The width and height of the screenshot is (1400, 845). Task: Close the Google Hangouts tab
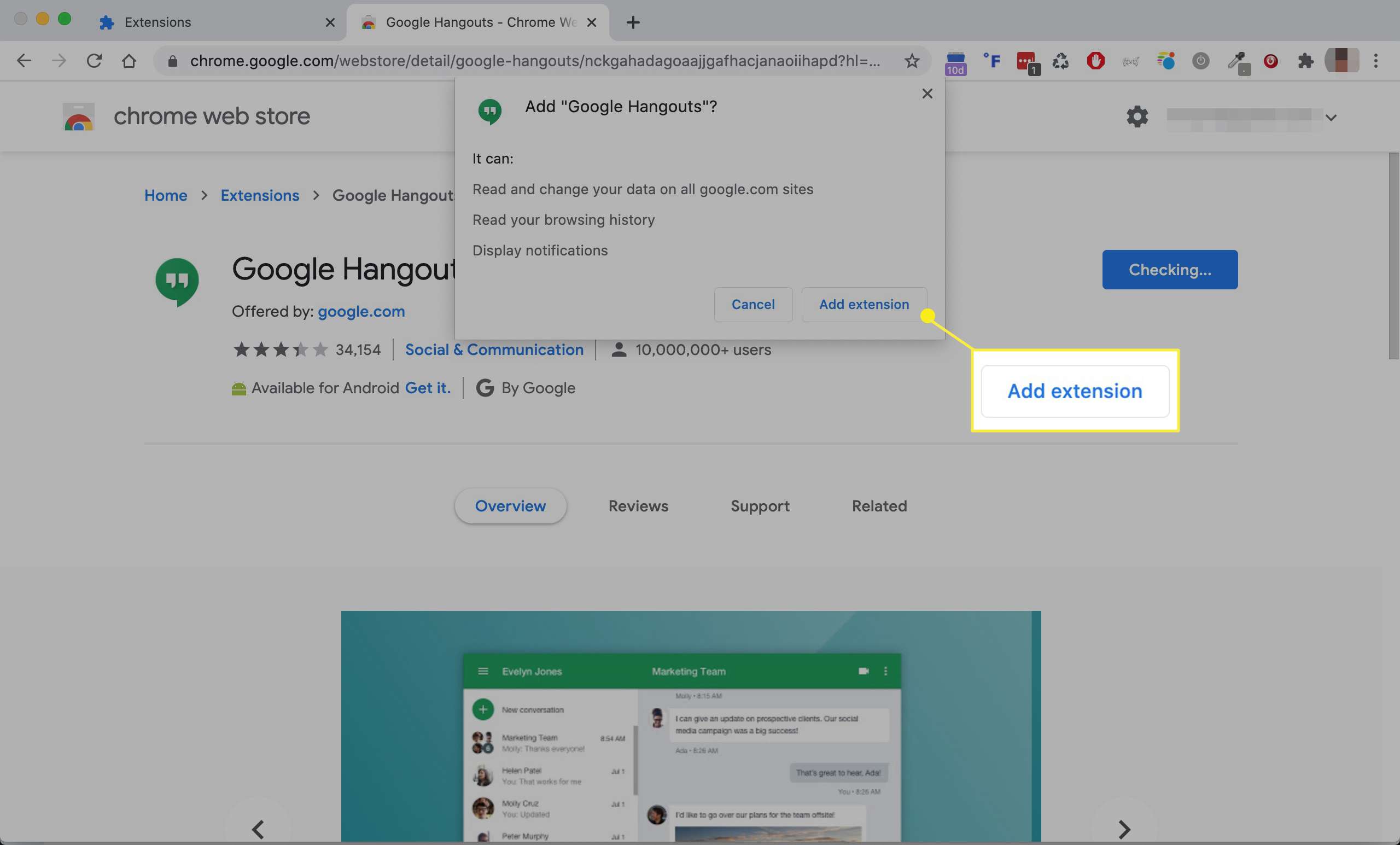tap(591, 23)
